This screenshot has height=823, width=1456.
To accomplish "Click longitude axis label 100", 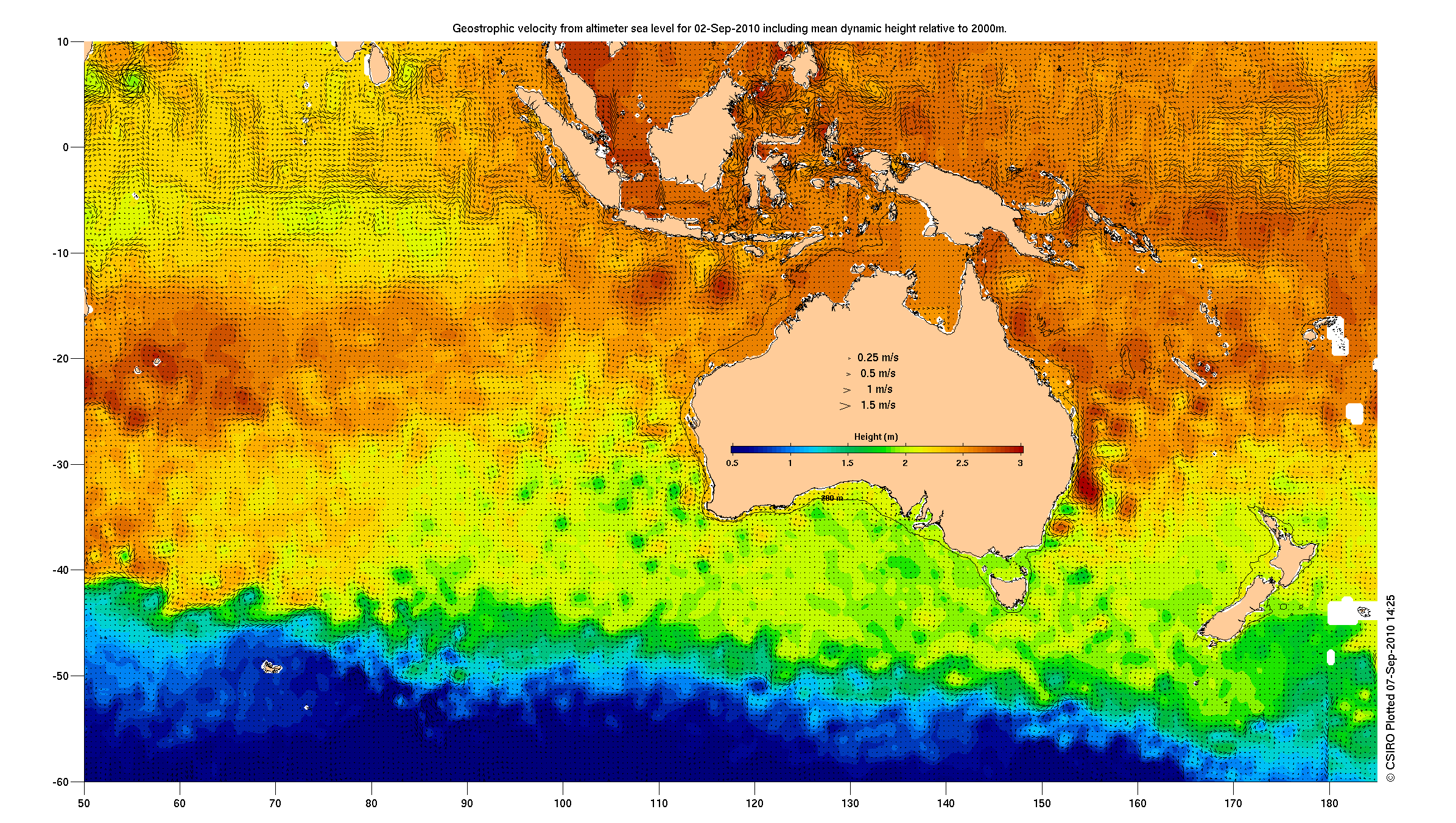I will click(x=563, y=804).
